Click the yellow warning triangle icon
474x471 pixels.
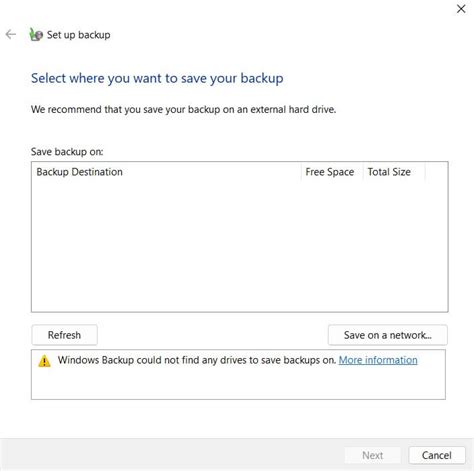44,361
